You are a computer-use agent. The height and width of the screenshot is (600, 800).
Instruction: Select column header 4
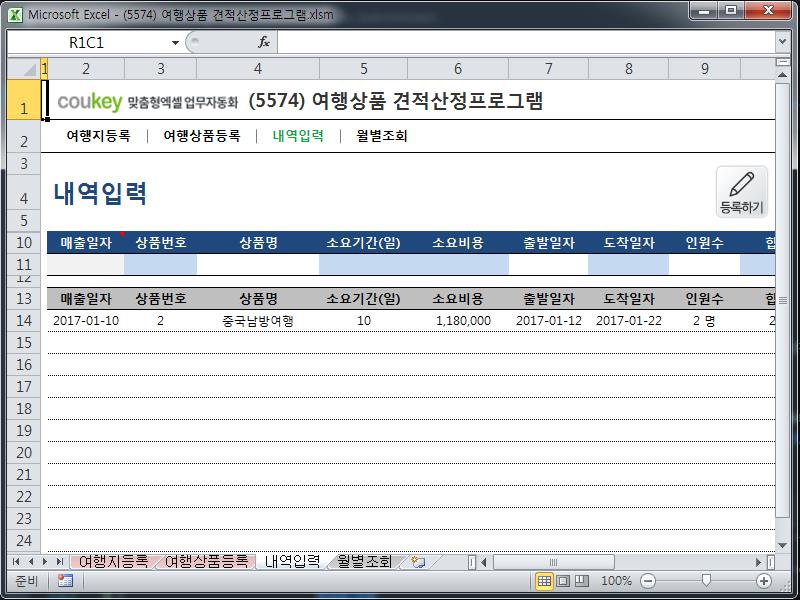pyautogui.click(x=258, y=68)
